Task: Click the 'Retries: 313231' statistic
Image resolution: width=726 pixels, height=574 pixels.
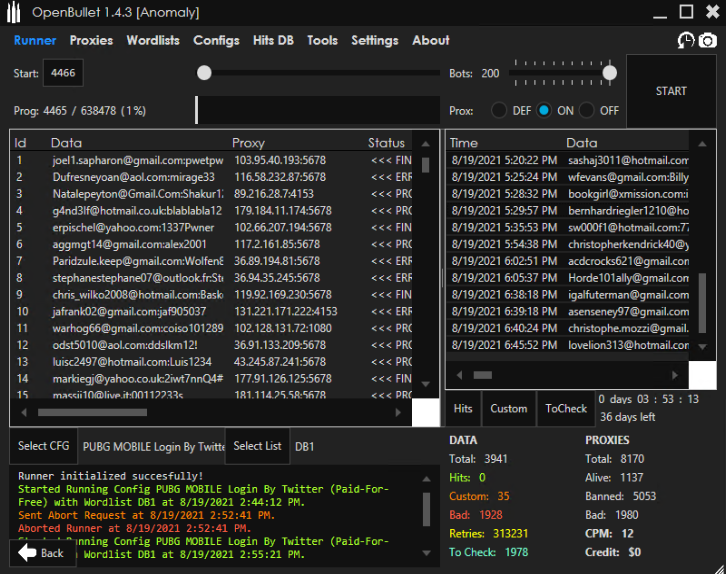Action: (488, 534)
